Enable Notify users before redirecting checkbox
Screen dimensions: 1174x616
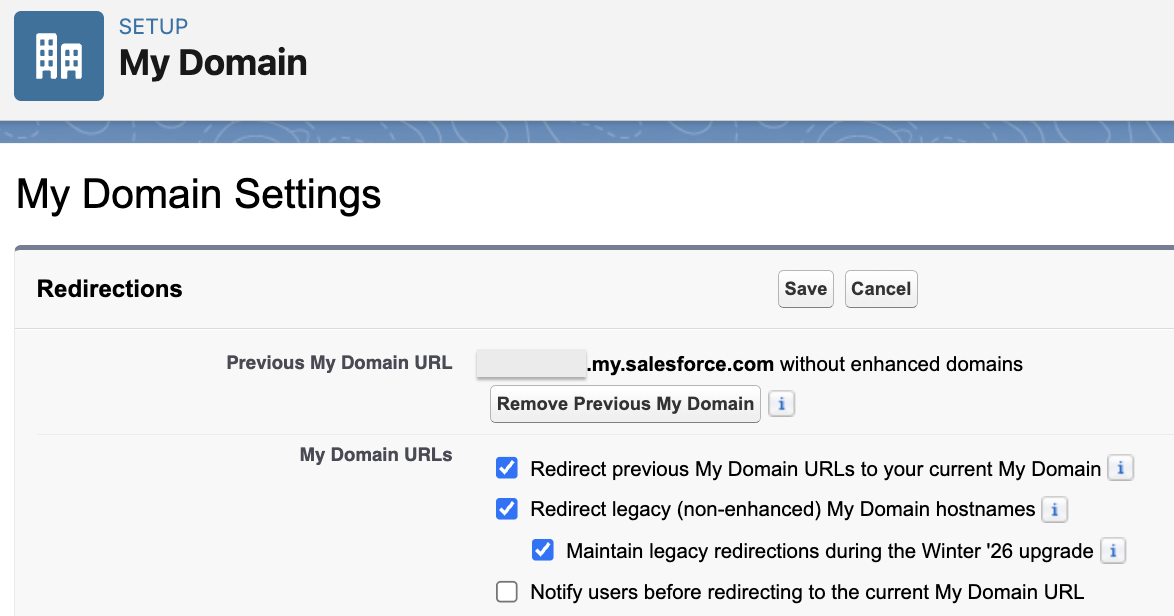(507, 592)
